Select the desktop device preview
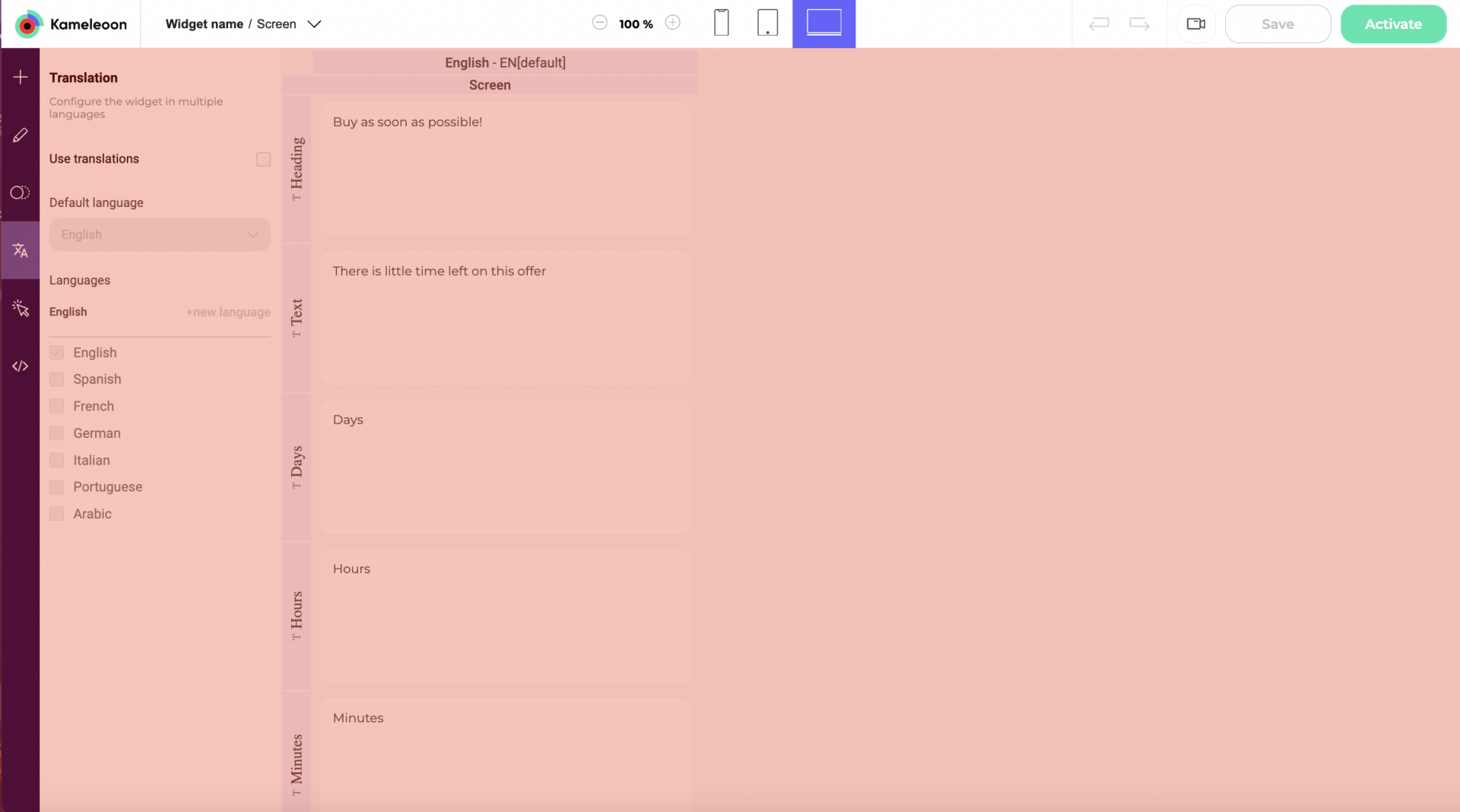 (x=824, y=23)
